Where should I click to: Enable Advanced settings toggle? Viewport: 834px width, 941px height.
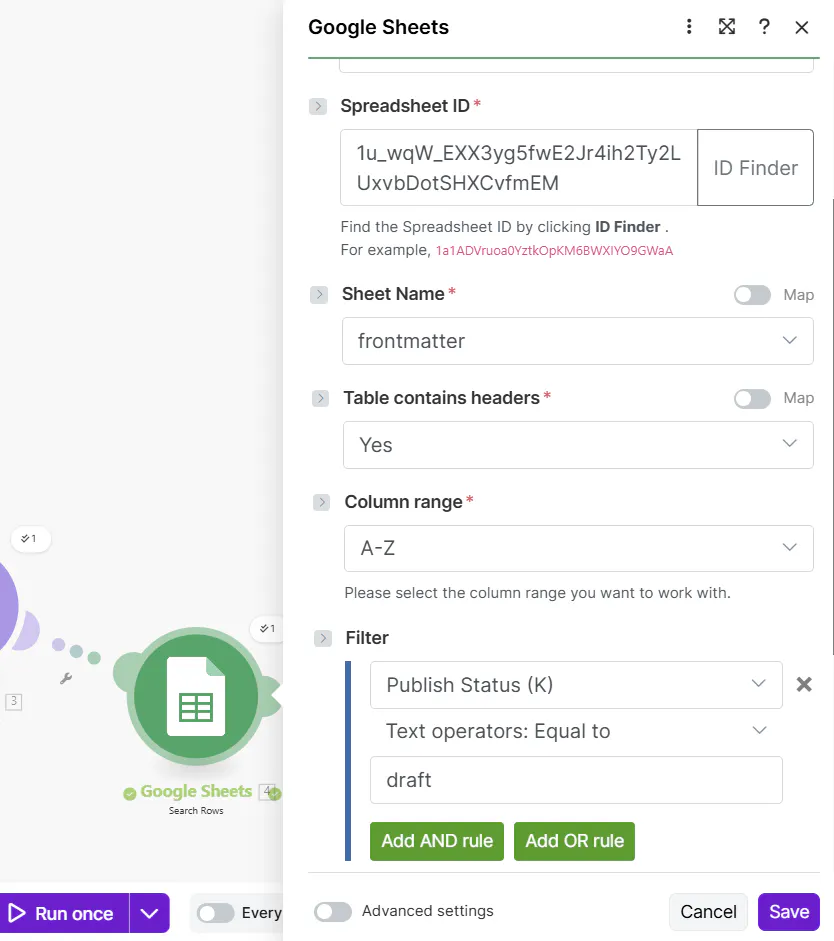333,911
